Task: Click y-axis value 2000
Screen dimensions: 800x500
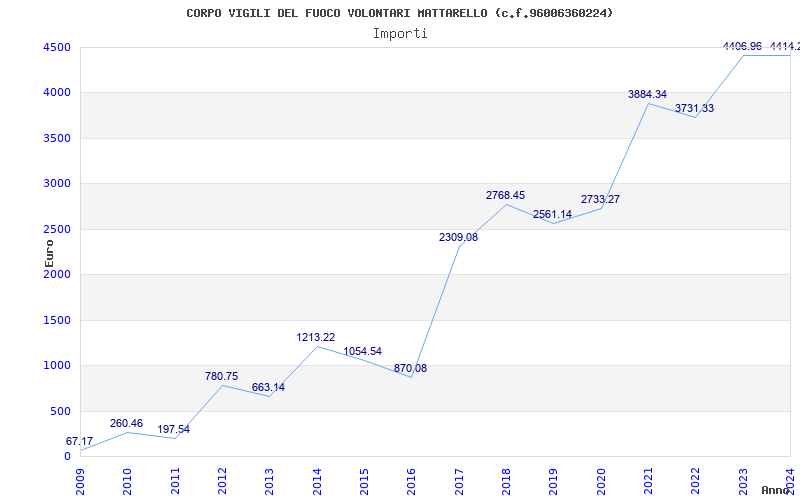Action: (57, 274)
